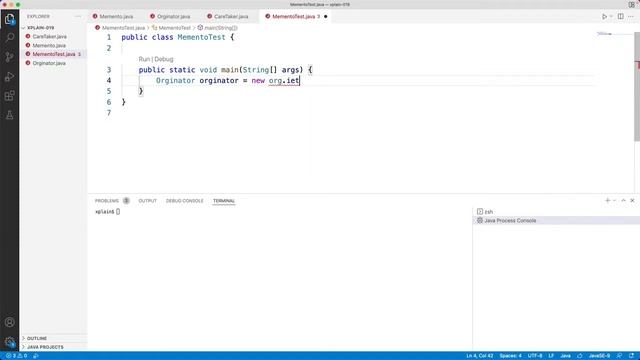
Task: Select the zsh terminal entry
Action: (556, 211)
